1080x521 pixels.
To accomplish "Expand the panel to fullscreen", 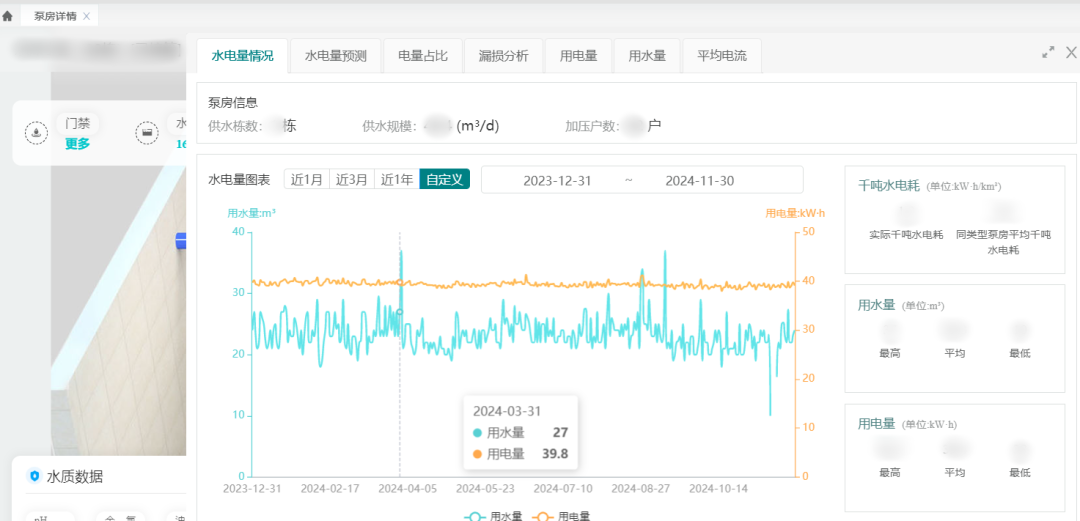I will (x=1048, y=52).
